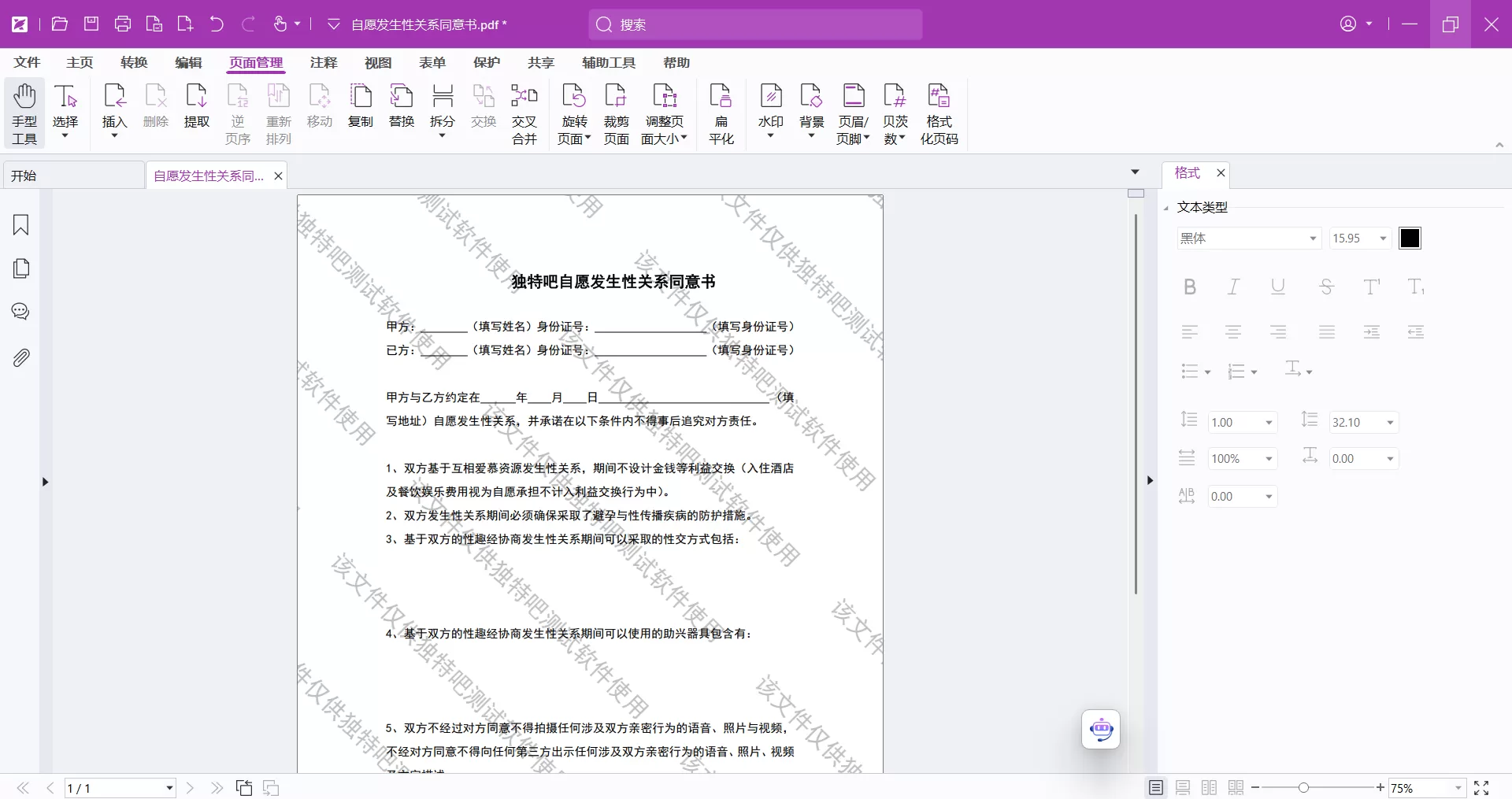Go to next page using the navigation arrow
This screenshot has height=799, width=1512.
pyautogui.click(x=190, y=788)
